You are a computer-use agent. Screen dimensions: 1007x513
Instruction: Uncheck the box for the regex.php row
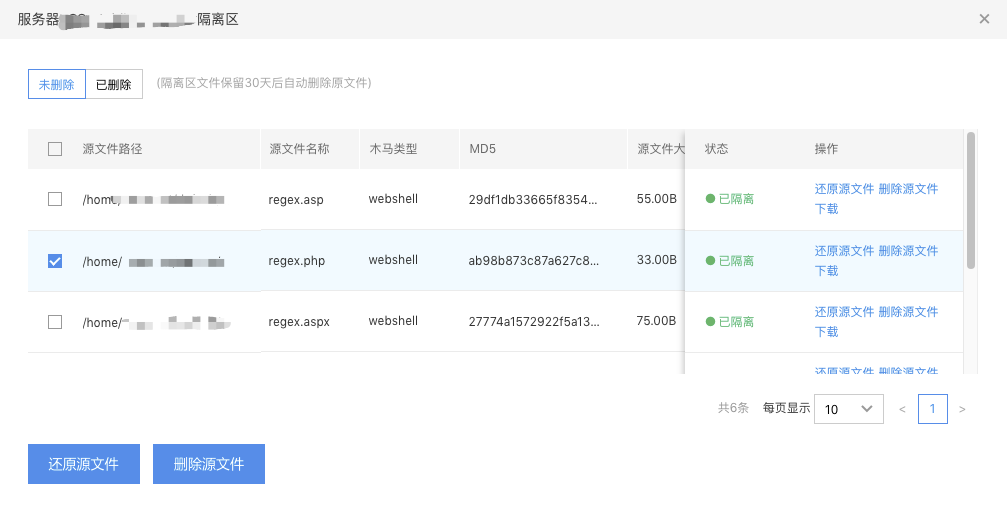point(55,261)
